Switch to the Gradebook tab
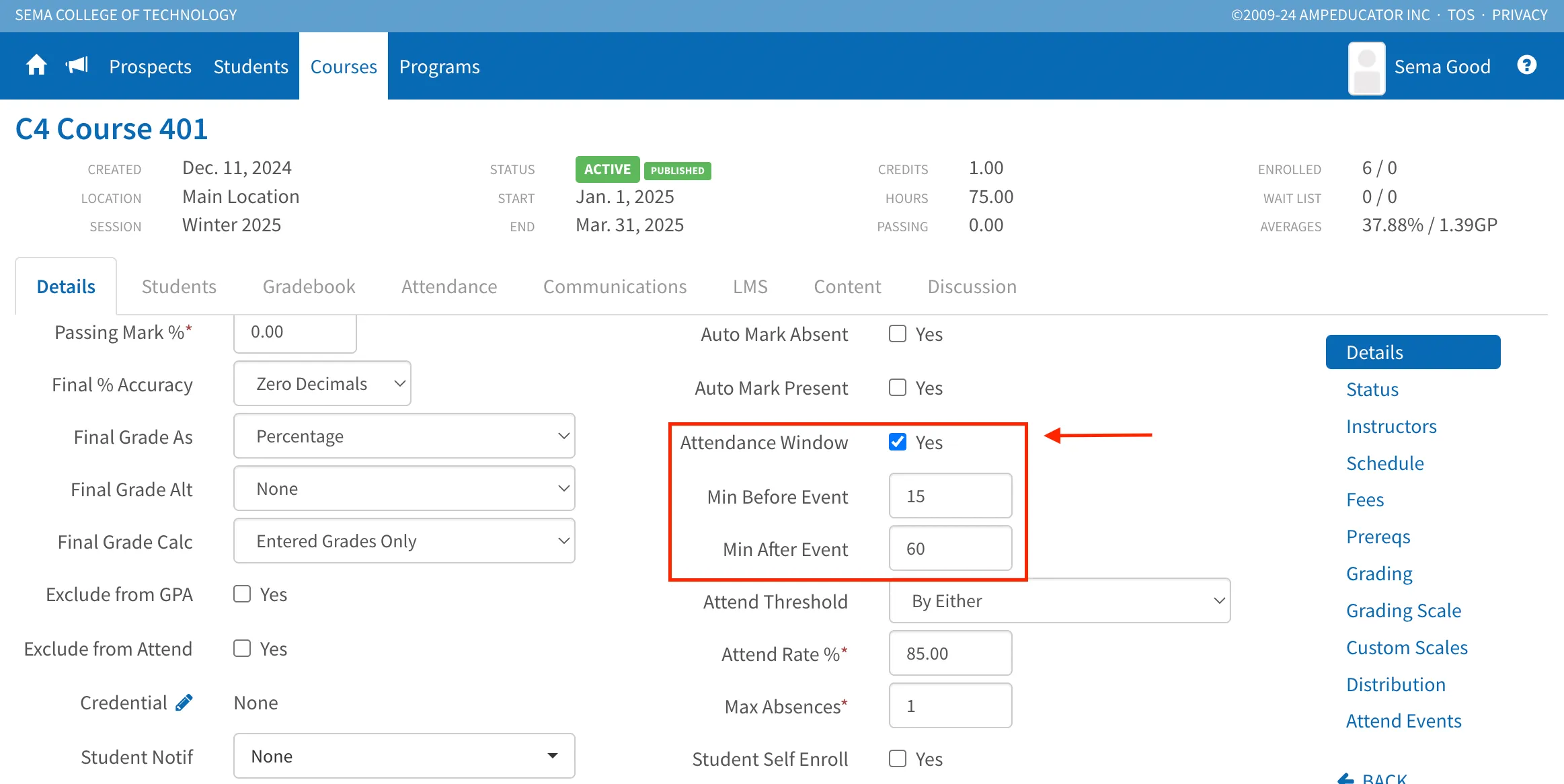Viewport: 1564px width, 784px height. pos(309,286)
